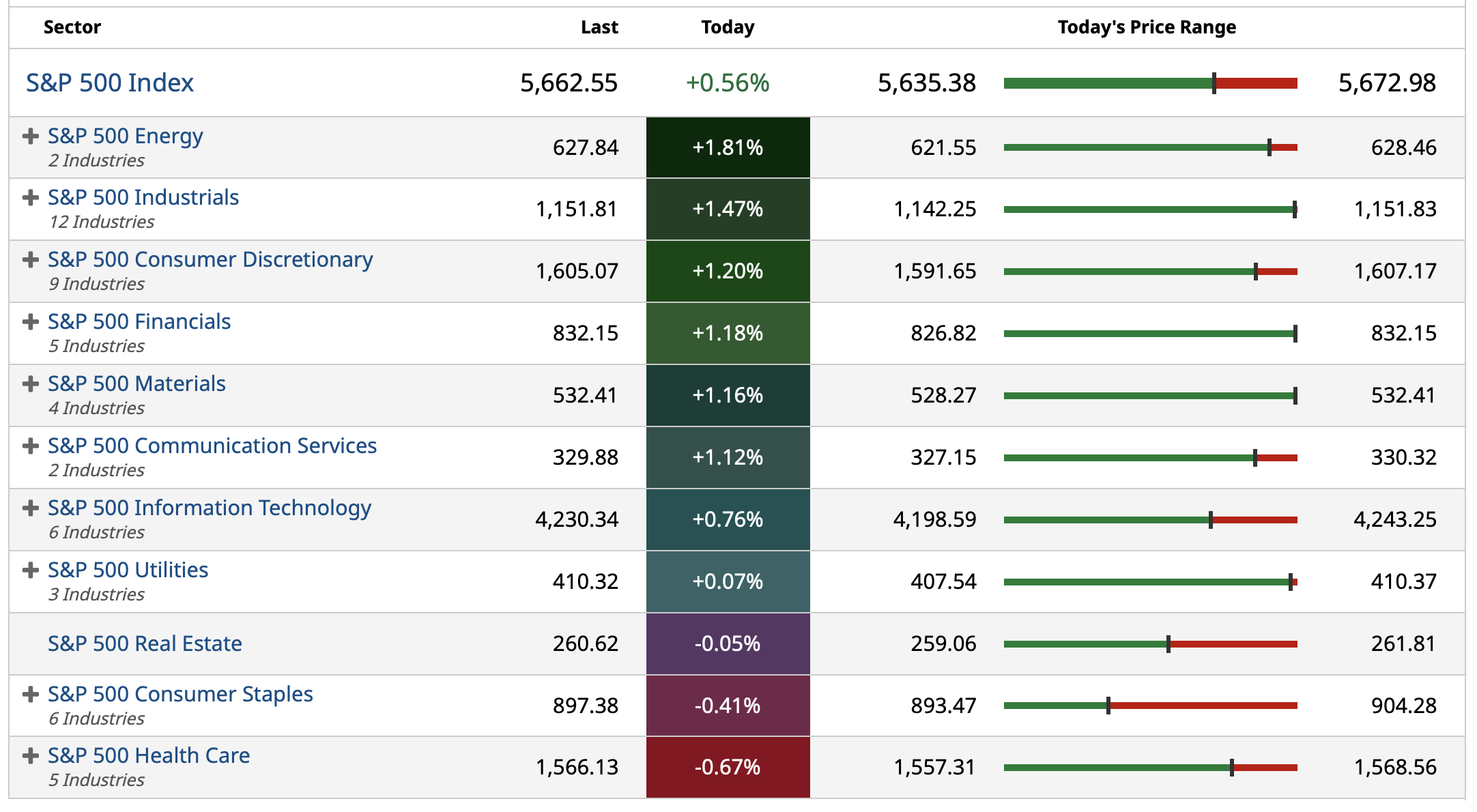The image size is (1477, 812).
Task: Click plus icon beside S&P 500 Health Care
Action: pyautogui.click(x=30, y=755)
